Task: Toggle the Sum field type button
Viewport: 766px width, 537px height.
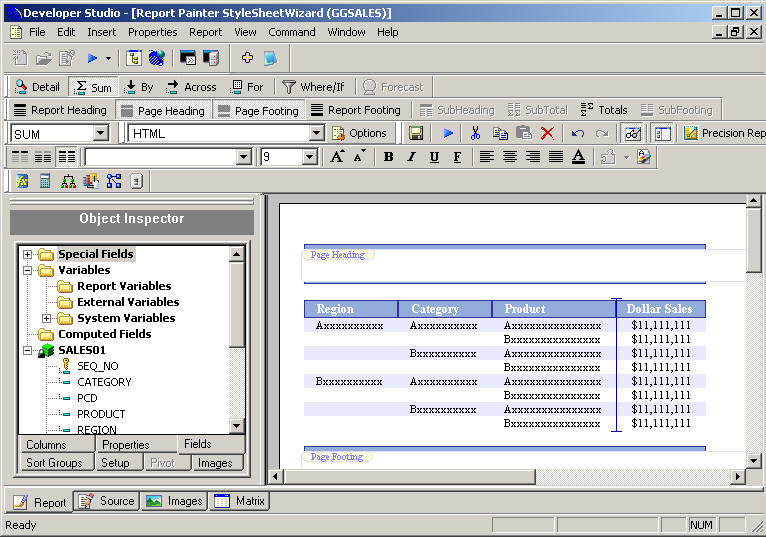Action: coord(93,87)
